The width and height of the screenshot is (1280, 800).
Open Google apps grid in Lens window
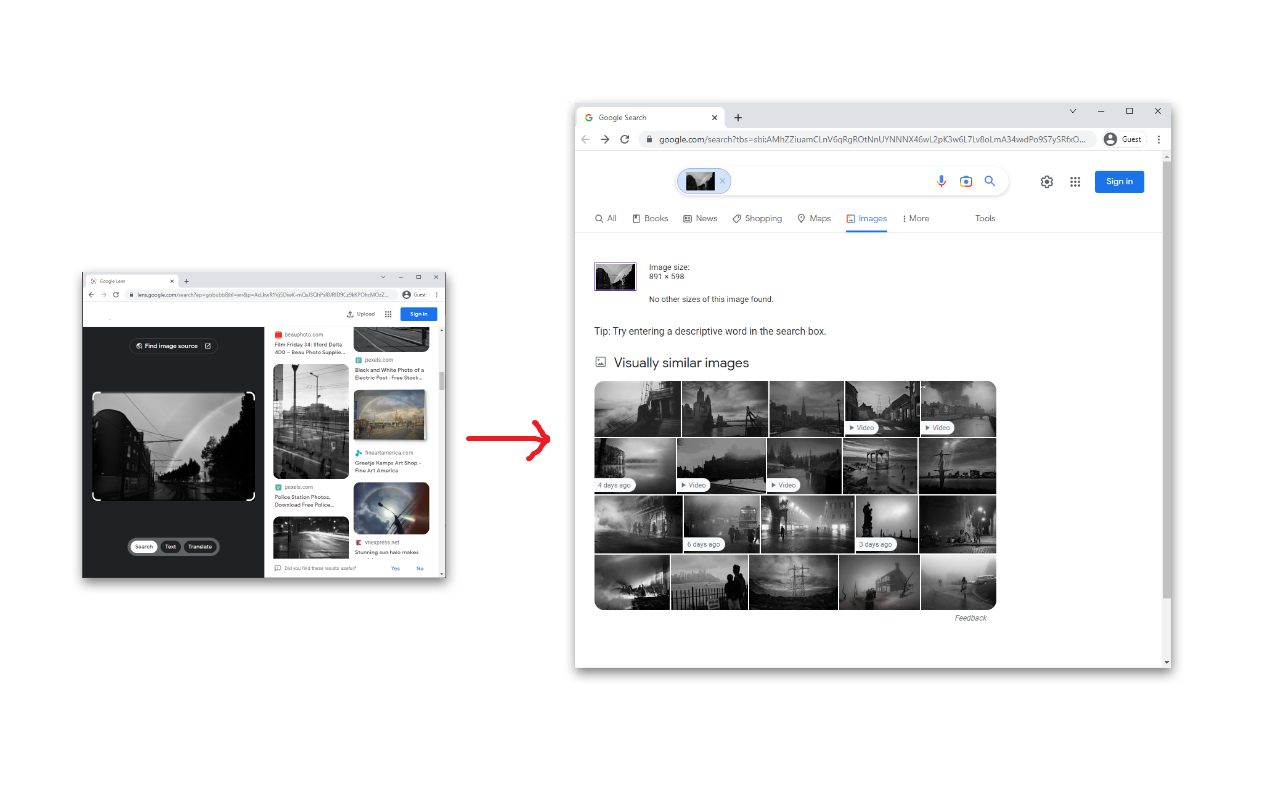388,314
